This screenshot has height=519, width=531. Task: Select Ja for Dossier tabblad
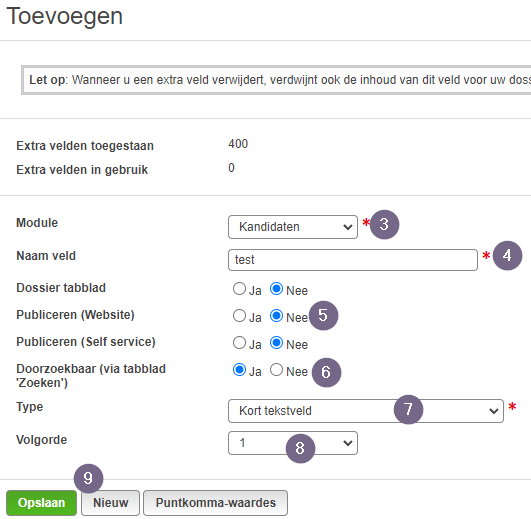tap(239, 289)
